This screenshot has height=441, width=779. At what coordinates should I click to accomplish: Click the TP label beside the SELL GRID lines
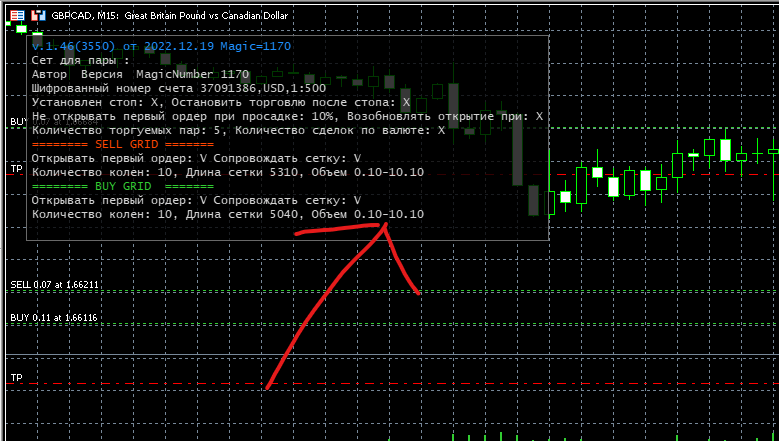[16, 169]
